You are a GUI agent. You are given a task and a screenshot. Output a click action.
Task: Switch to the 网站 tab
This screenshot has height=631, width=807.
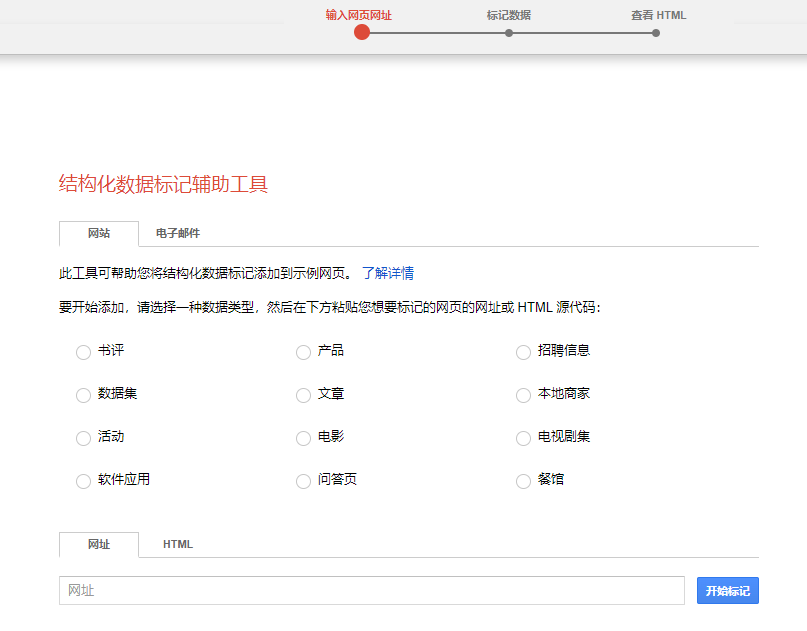99,234
